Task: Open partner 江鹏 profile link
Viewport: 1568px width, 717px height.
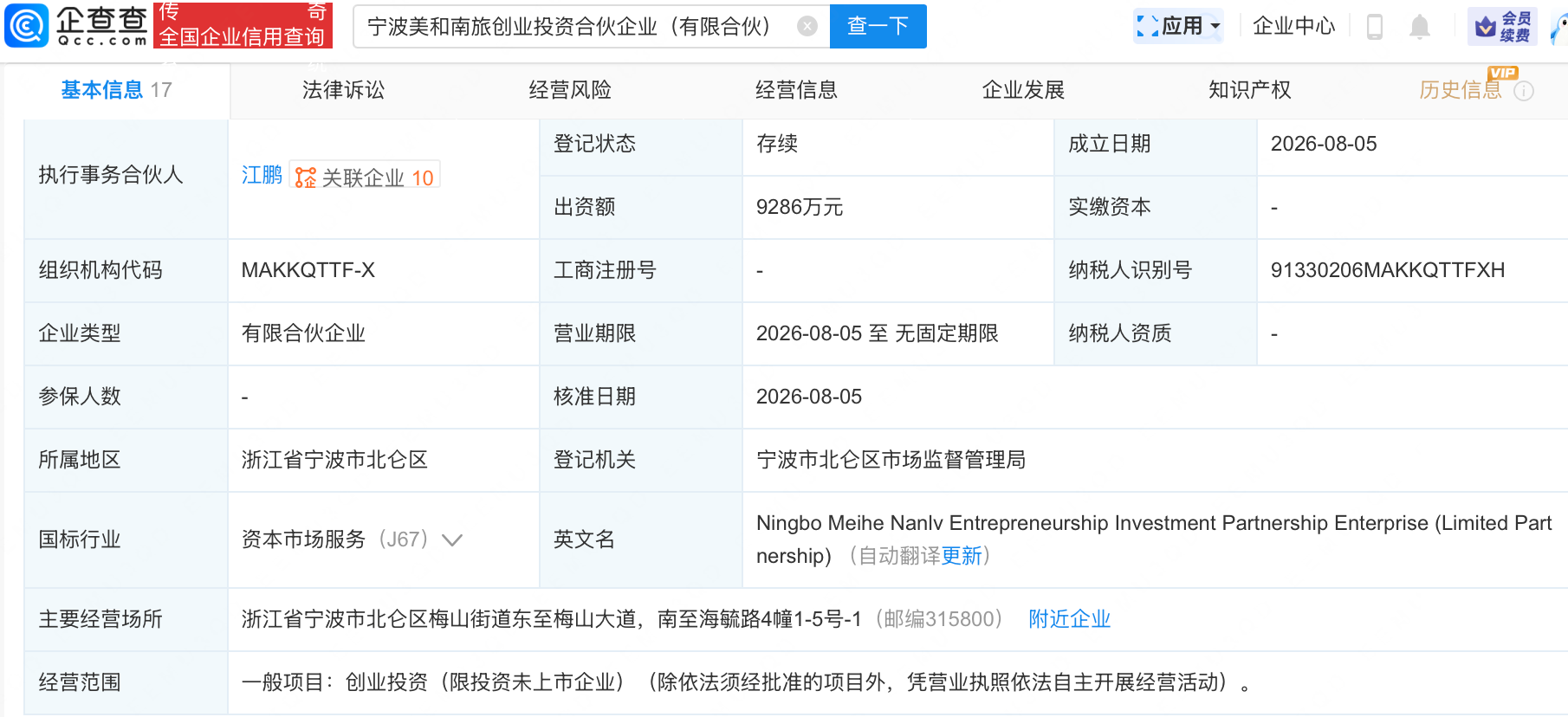Action: (x=262, y=175)
